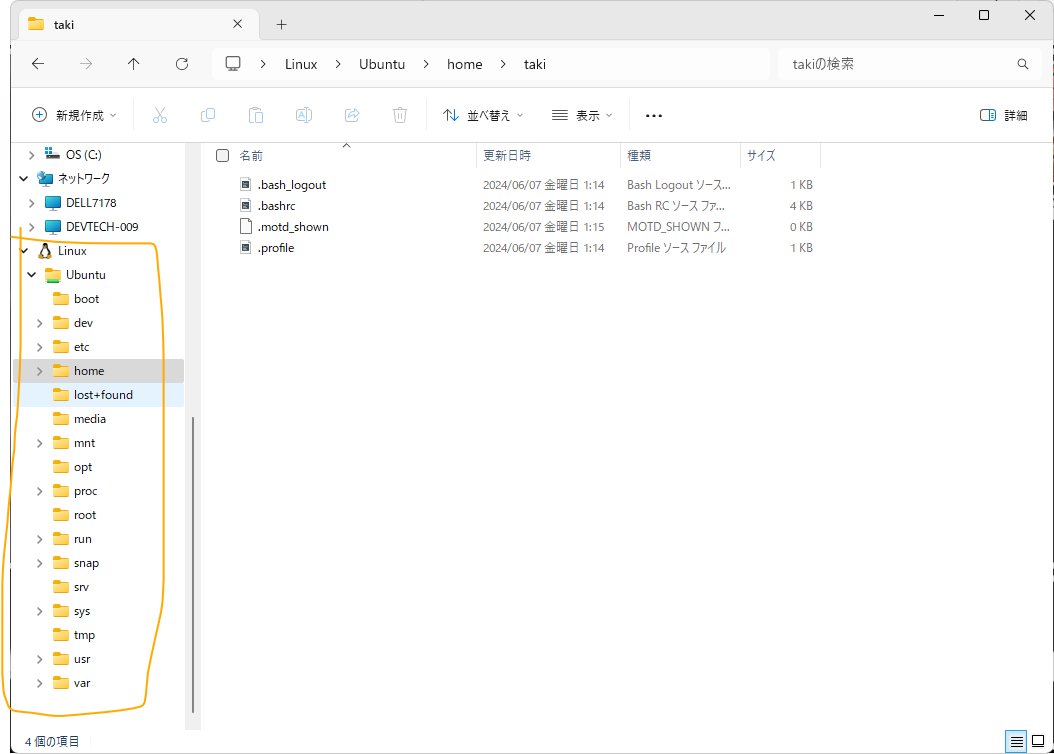The image size is (1054, 754).
Task: Open a new tab with plus button
Action: (281, 25)
